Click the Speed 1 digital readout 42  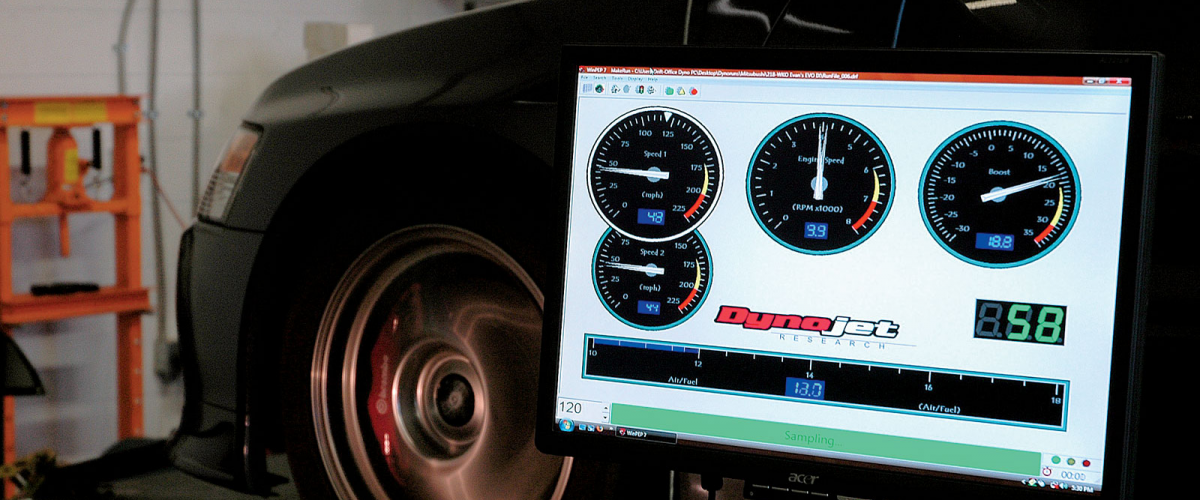pos(653,216)
